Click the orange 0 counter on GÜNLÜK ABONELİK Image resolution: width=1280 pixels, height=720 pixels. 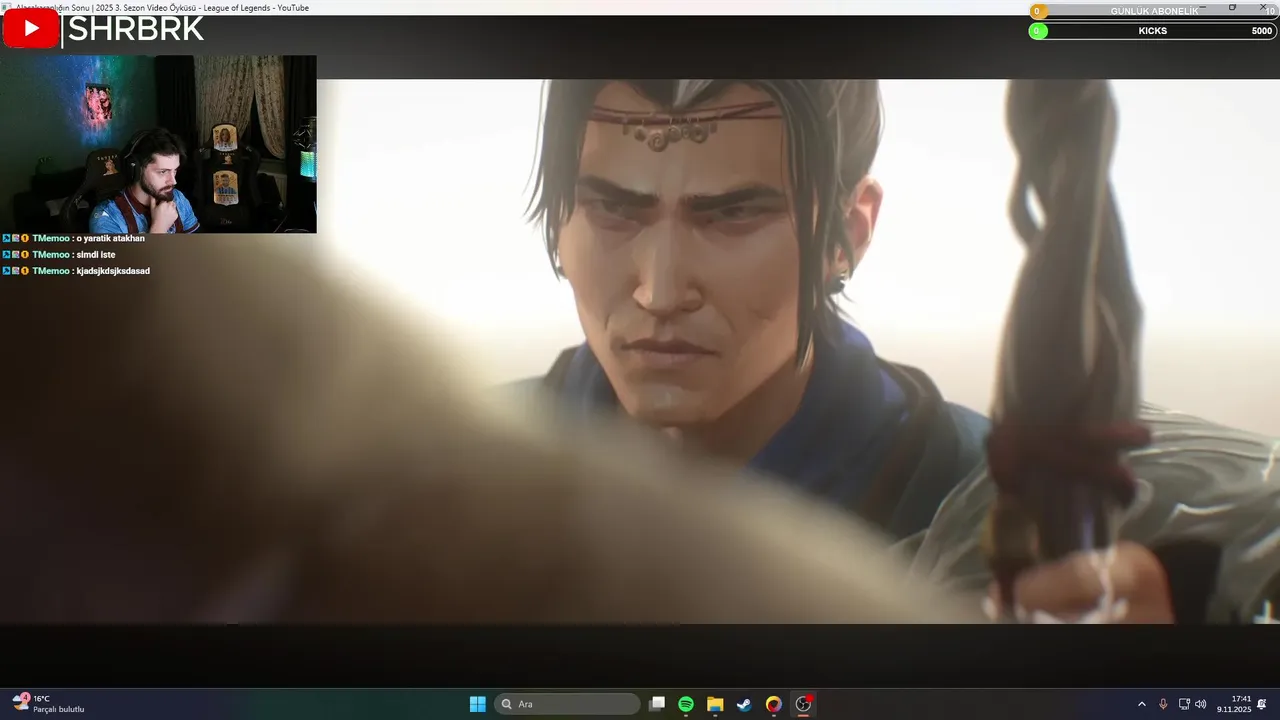click(1037, 11)
